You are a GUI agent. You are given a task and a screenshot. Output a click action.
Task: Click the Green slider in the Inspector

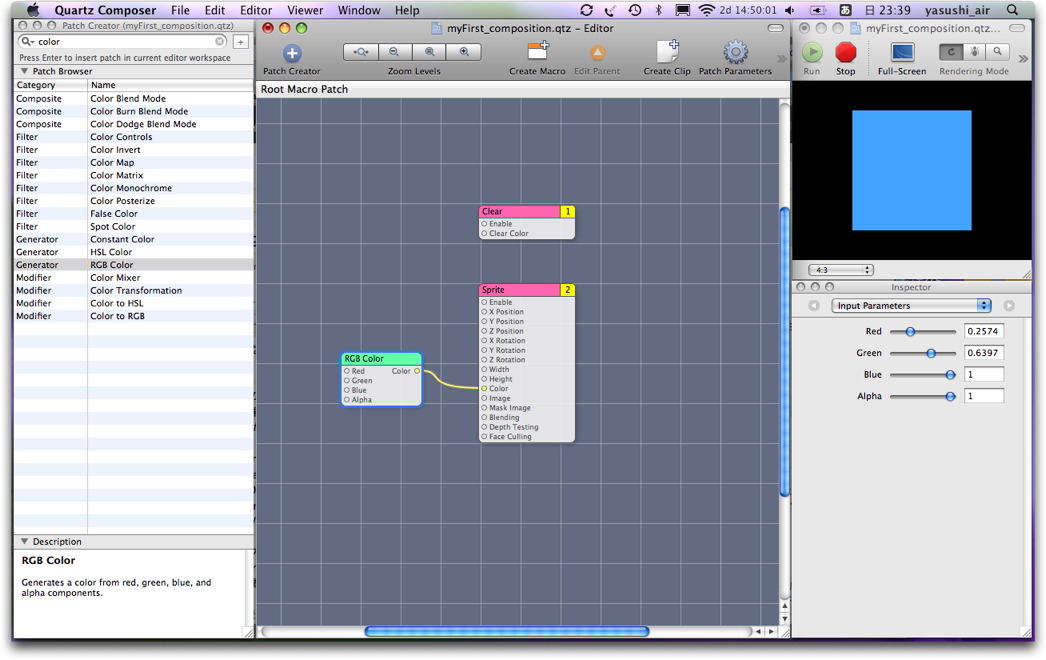(931, 353)
